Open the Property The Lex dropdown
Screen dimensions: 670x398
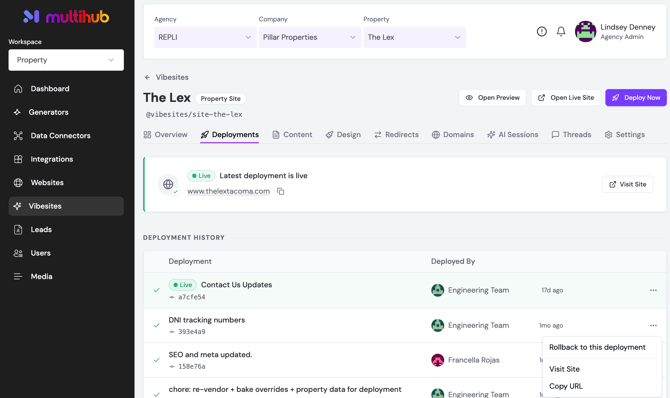(x=414, y=37)
